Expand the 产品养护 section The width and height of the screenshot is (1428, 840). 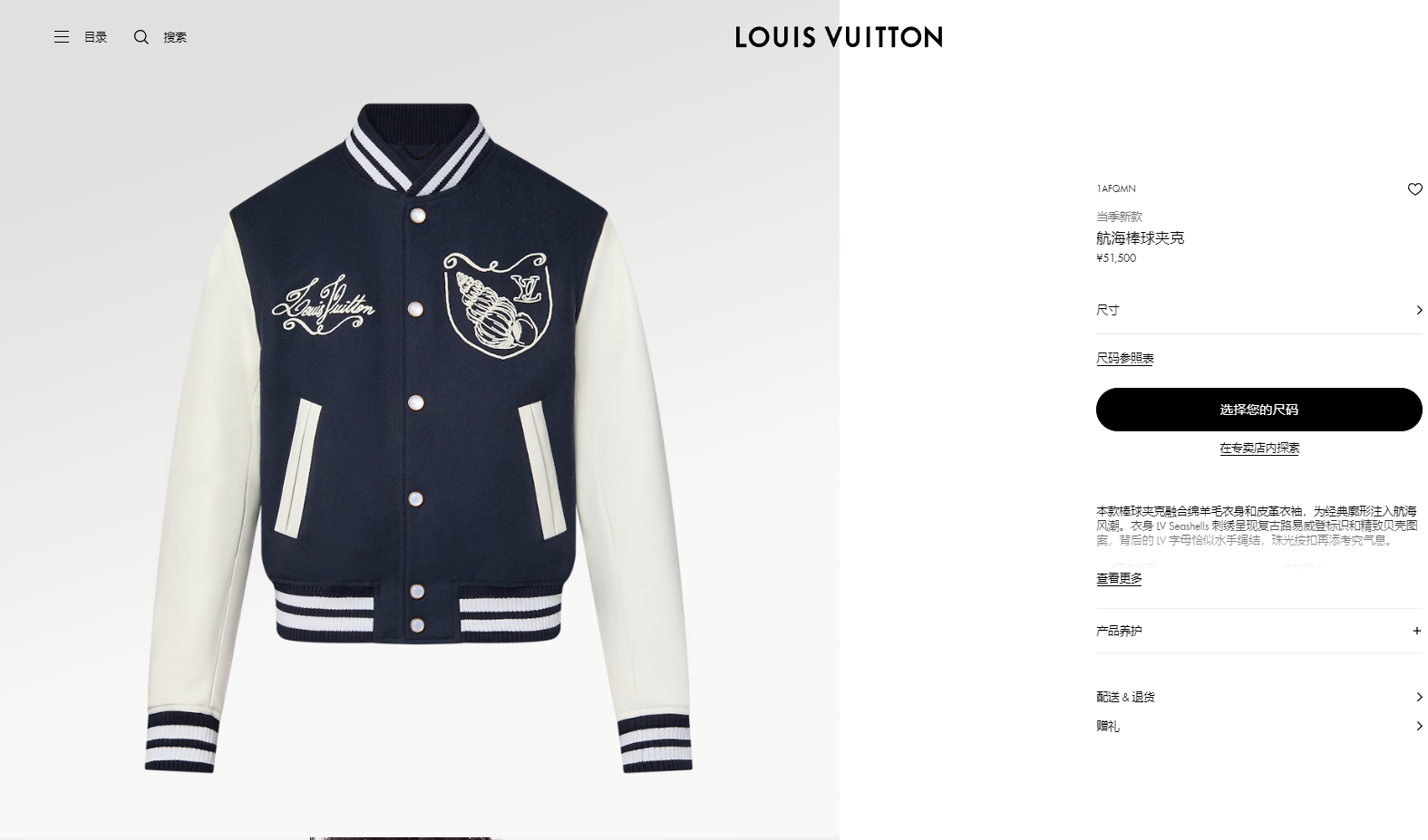pos(1258,631)
